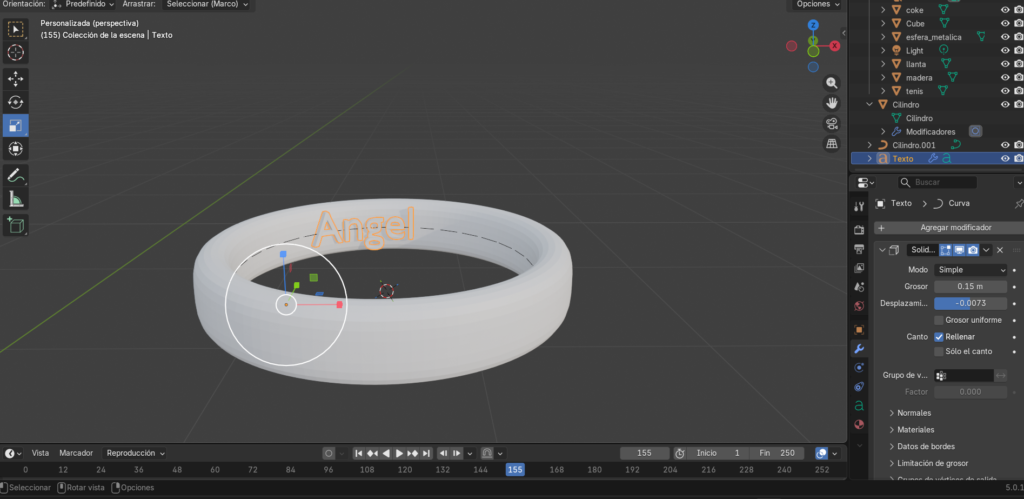Expand the Normales section
The width and height of the screenshot is (1024, 499).
916,413
